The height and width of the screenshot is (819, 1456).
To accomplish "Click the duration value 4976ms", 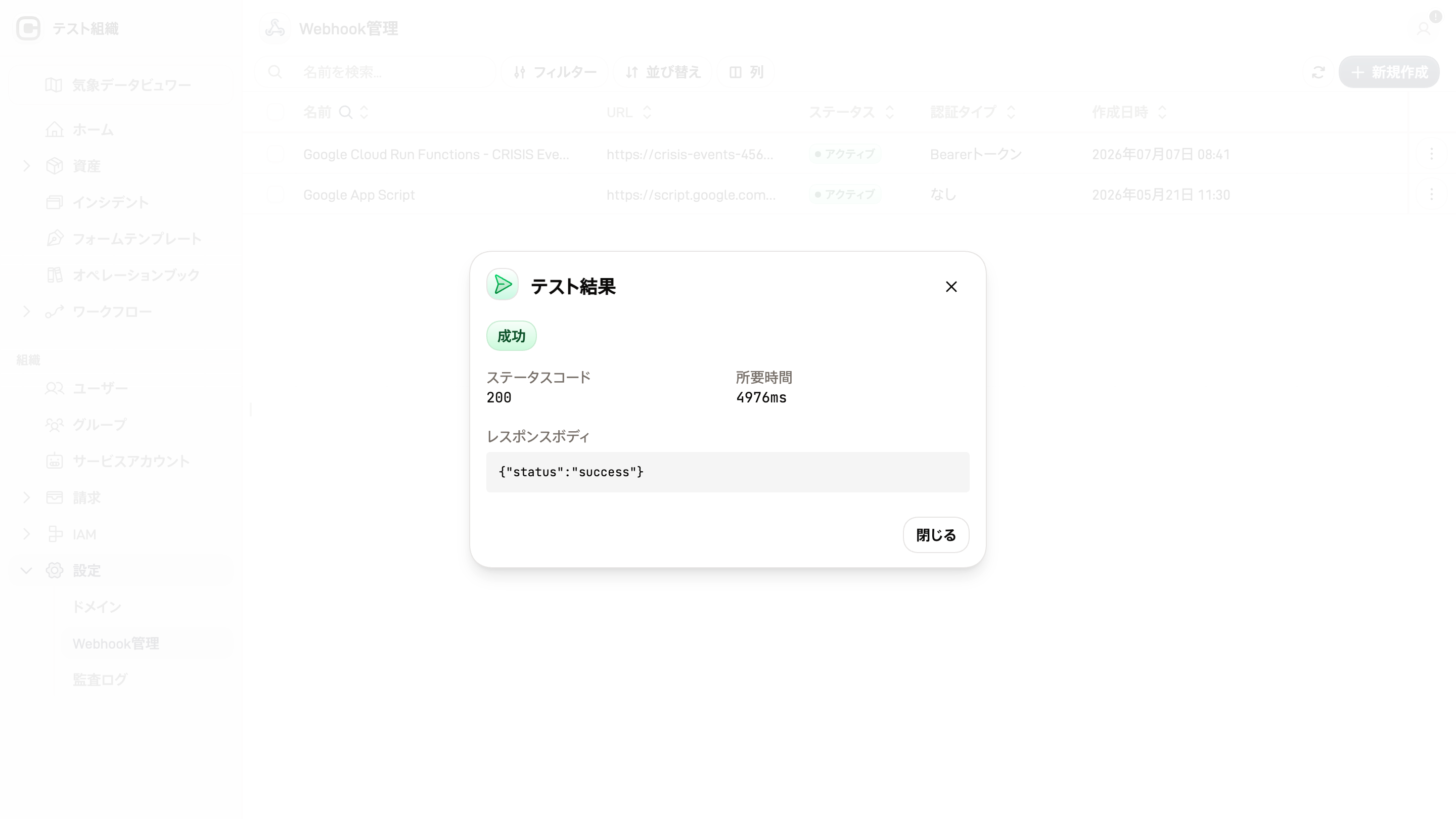I will tap(761, 398).
